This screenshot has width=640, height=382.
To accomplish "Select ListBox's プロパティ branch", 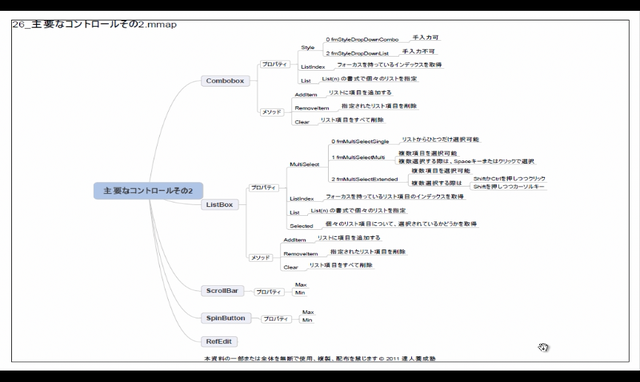I will click(263, 188).
